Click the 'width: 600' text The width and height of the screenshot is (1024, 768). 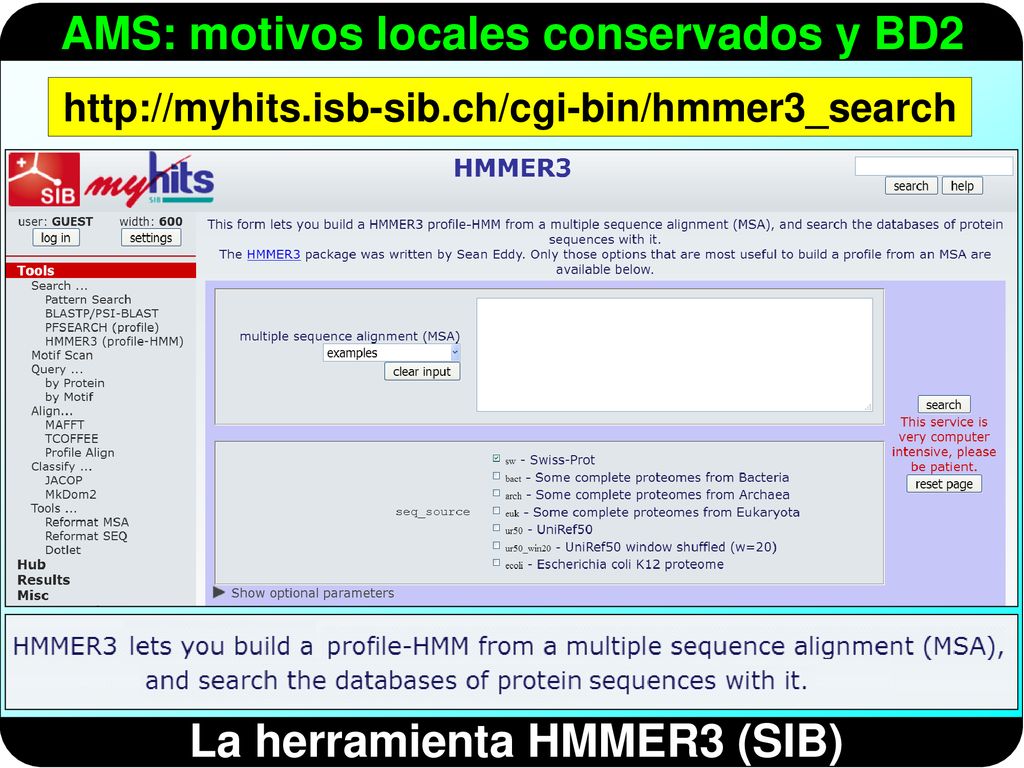click(x=151, y=221)
